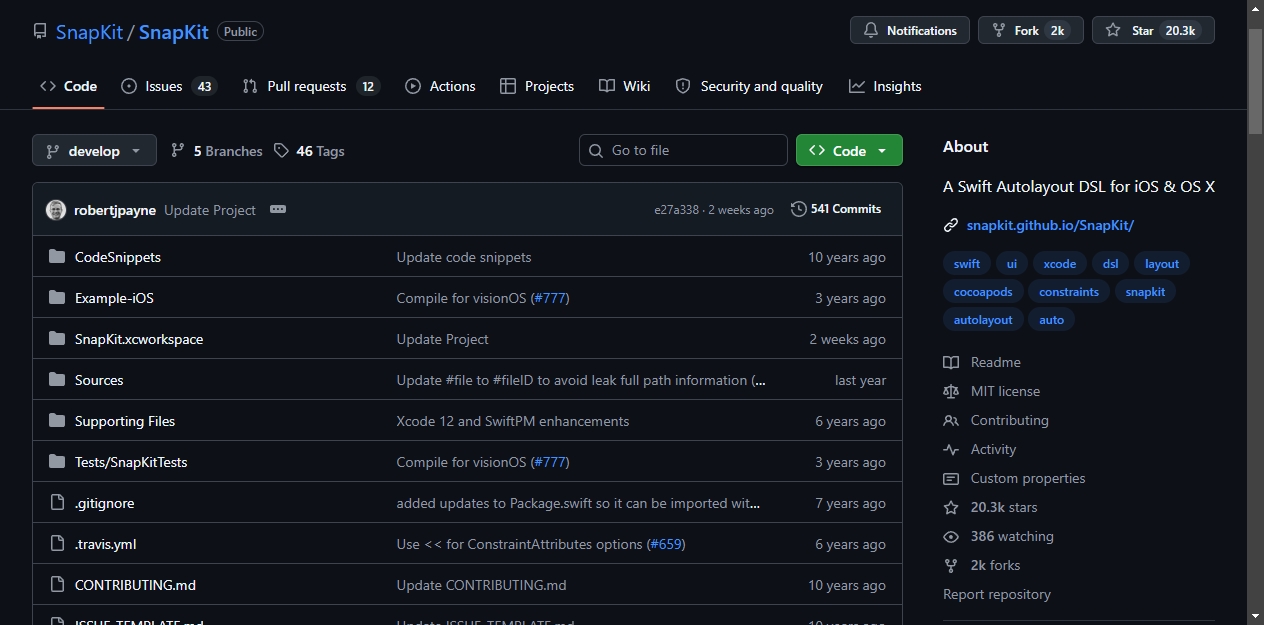Click the fork icon beside 2k forks

(951, 565)
